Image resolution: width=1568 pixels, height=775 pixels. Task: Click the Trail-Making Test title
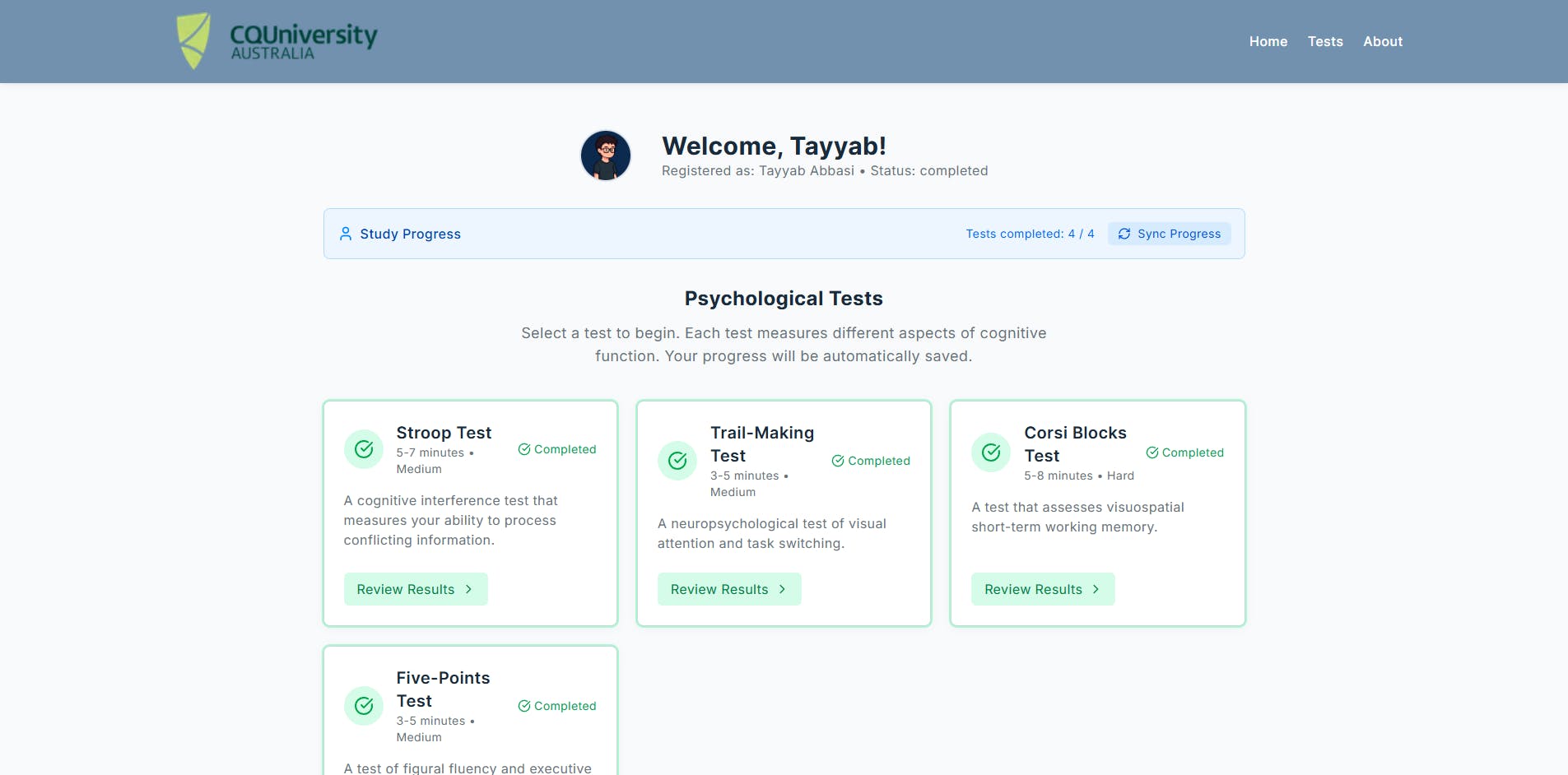pyautogui.click(x=762, y=444)
